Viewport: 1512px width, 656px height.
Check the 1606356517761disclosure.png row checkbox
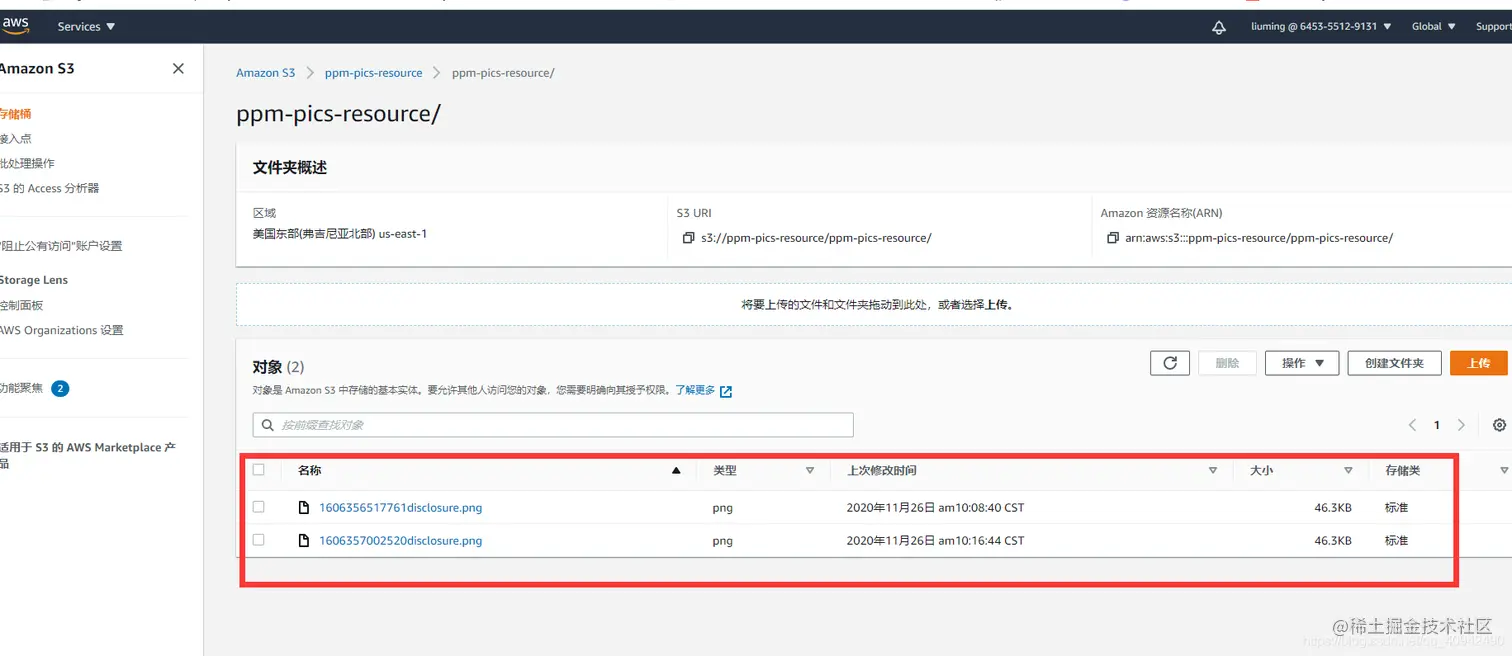(259, 507)
